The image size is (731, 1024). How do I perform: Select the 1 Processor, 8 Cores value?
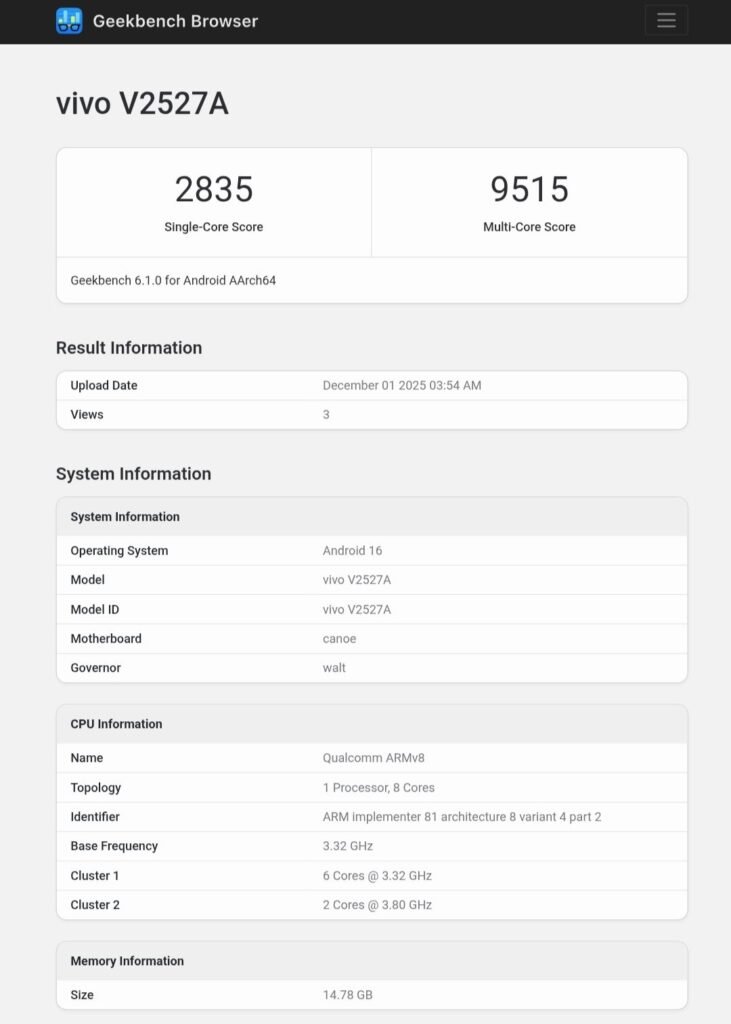click(378, 788)
